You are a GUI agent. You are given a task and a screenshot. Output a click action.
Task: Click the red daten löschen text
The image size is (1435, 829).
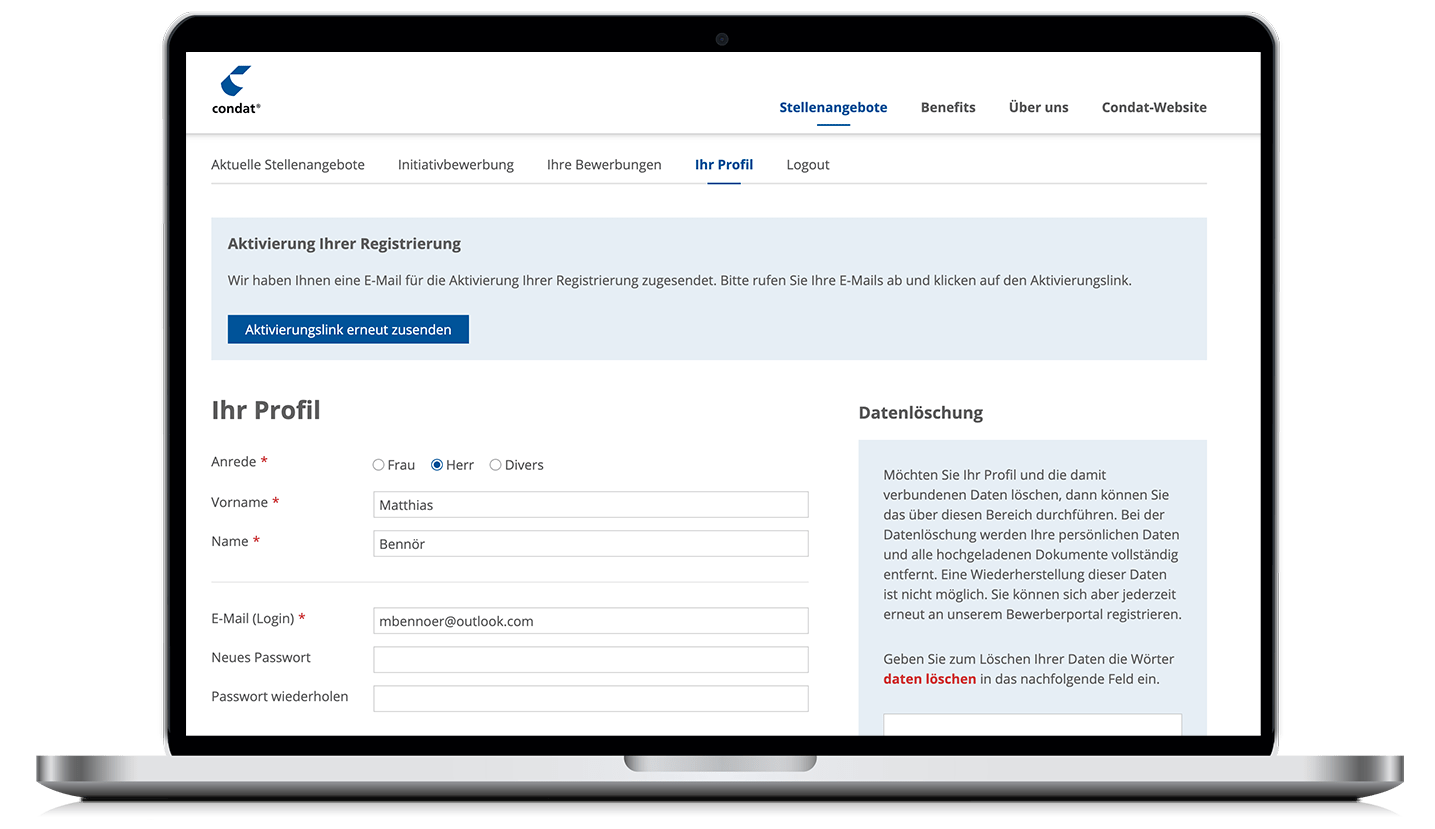coord(930,679)
